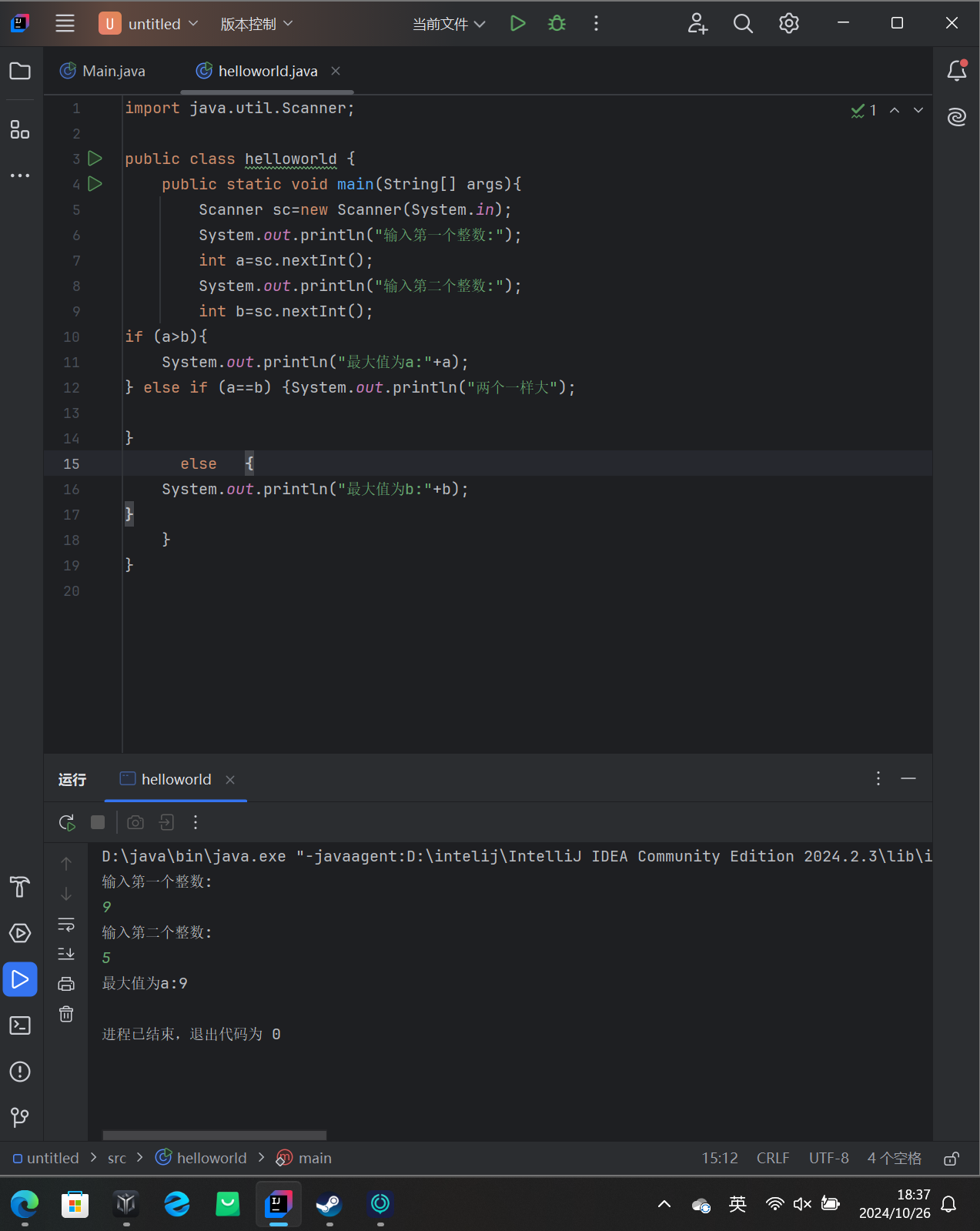Toggle soft-wrap in console
The height and width of the screenshot is (1231, 980).
point(66,924)
